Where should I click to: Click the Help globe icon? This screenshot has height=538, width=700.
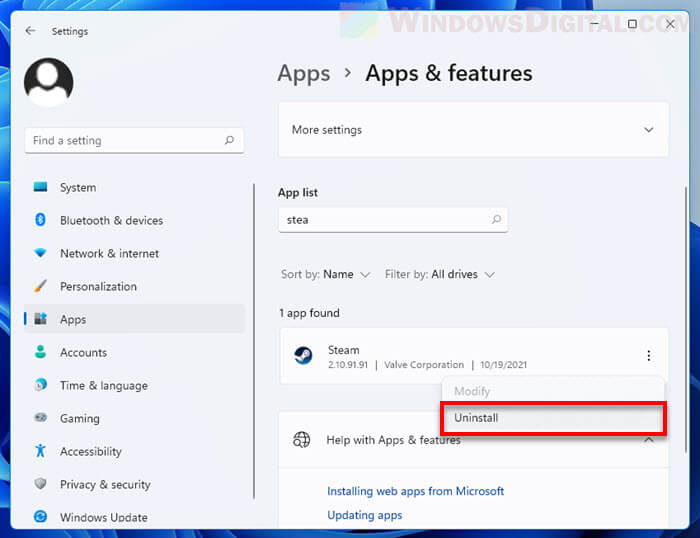point(301,440)
